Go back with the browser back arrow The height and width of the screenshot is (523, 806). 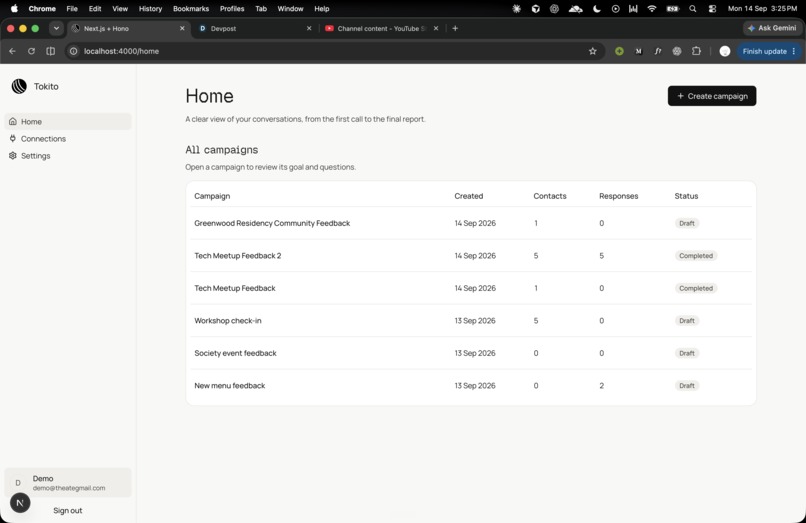pos(12,51)
